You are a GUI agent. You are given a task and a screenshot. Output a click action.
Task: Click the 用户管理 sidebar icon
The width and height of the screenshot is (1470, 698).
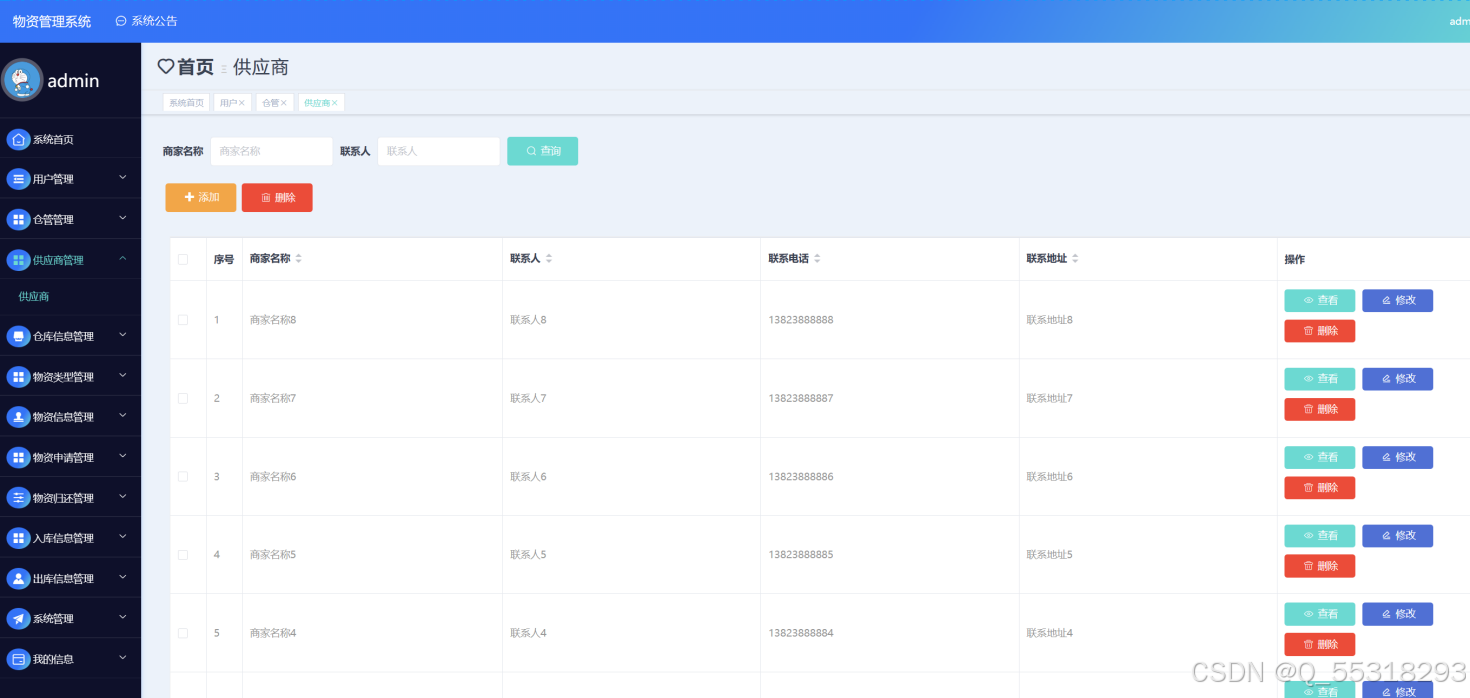tap(18, 179)
